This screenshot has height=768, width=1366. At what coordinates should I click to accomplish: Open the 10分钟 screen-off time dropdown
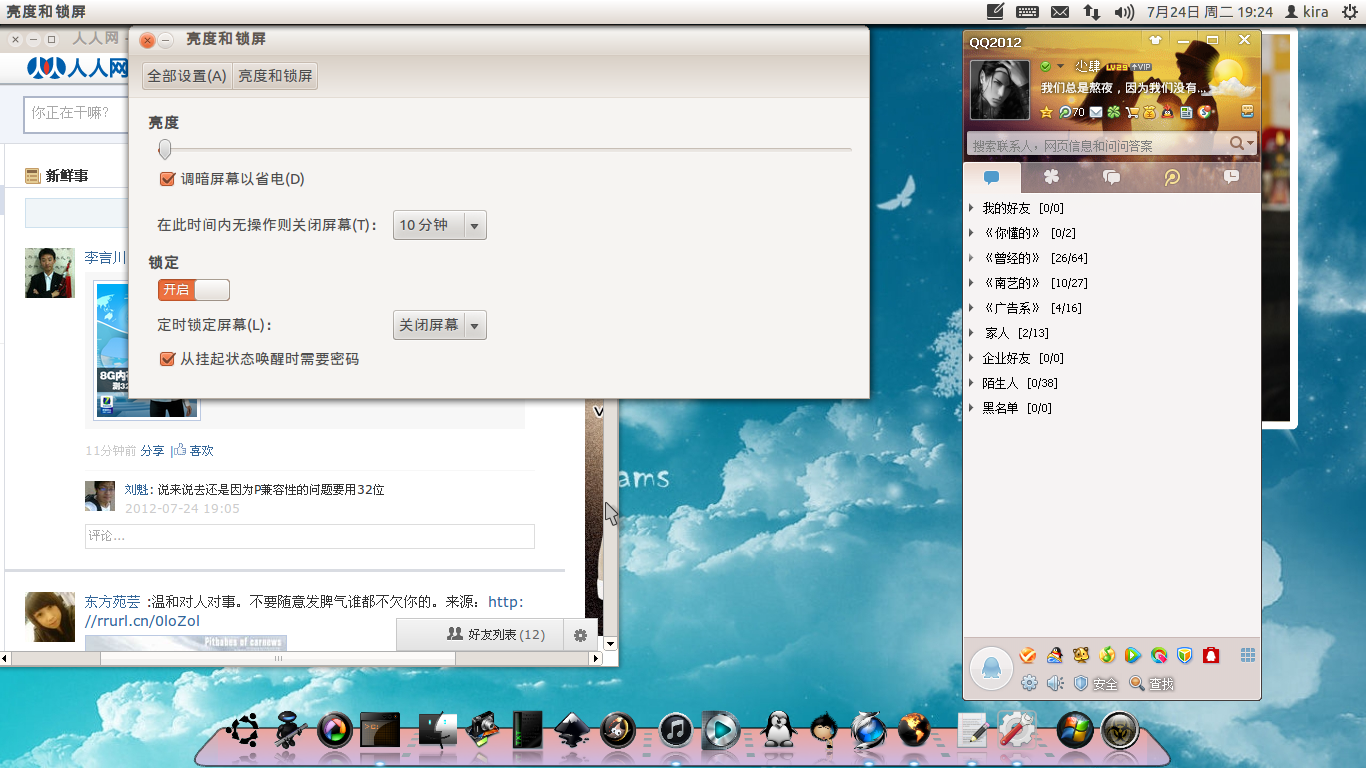(440, 225)
